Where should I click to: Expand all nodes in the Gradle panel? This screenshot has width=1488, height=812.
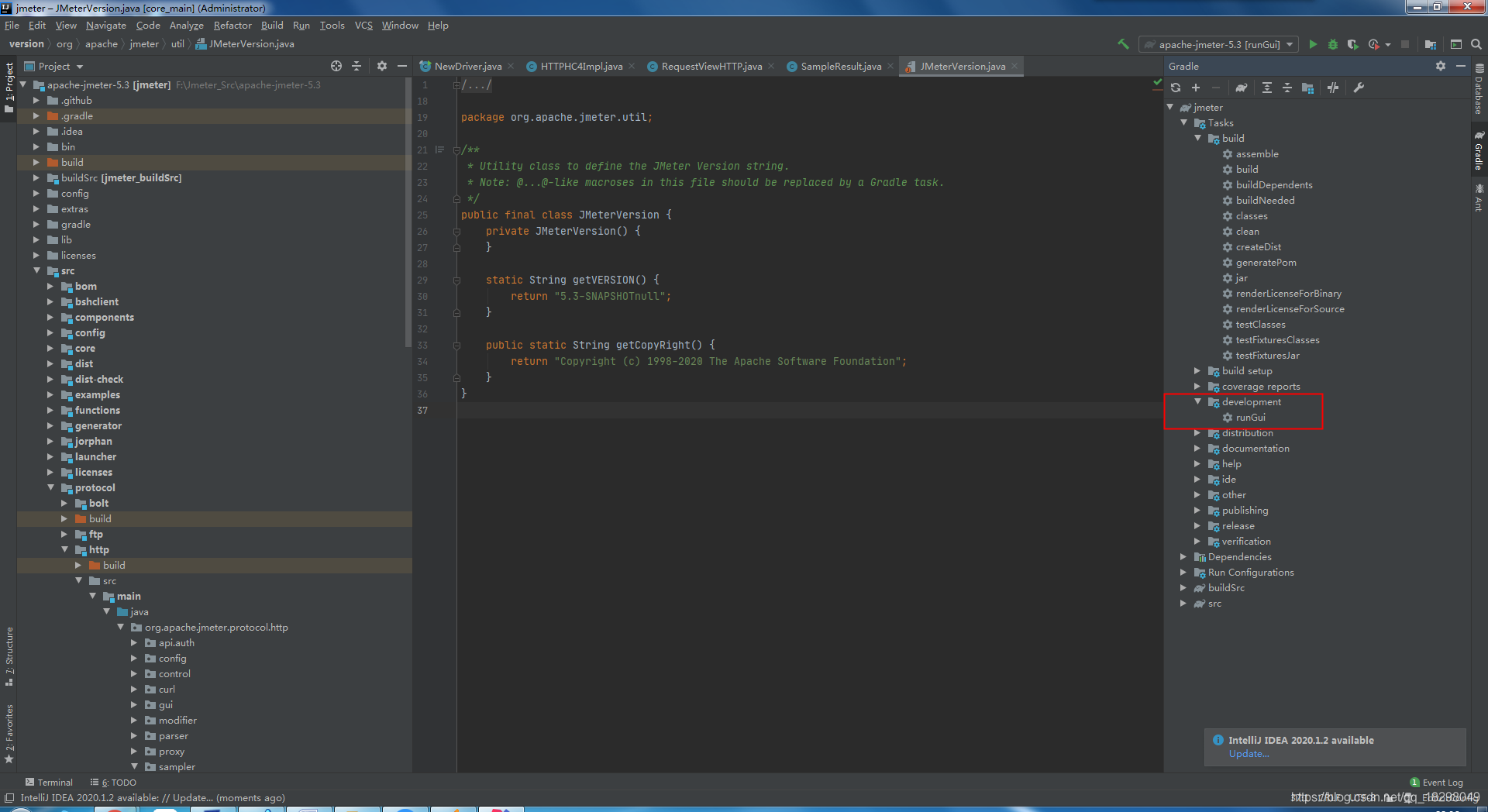1266,88
